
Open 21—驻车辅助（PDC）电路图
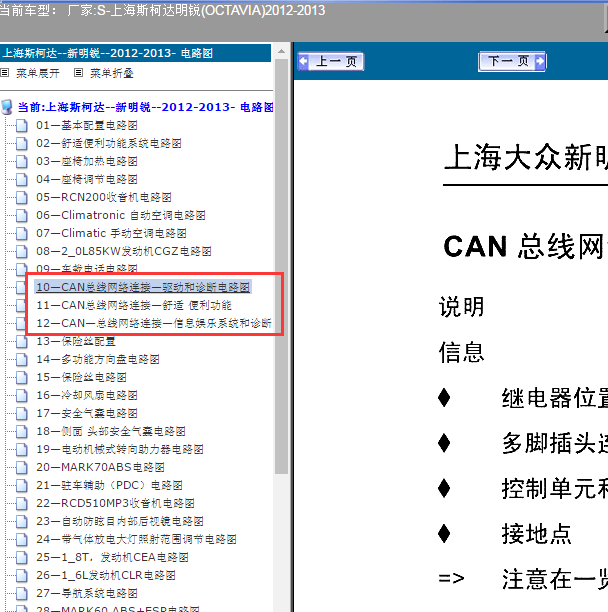point(109,485)
